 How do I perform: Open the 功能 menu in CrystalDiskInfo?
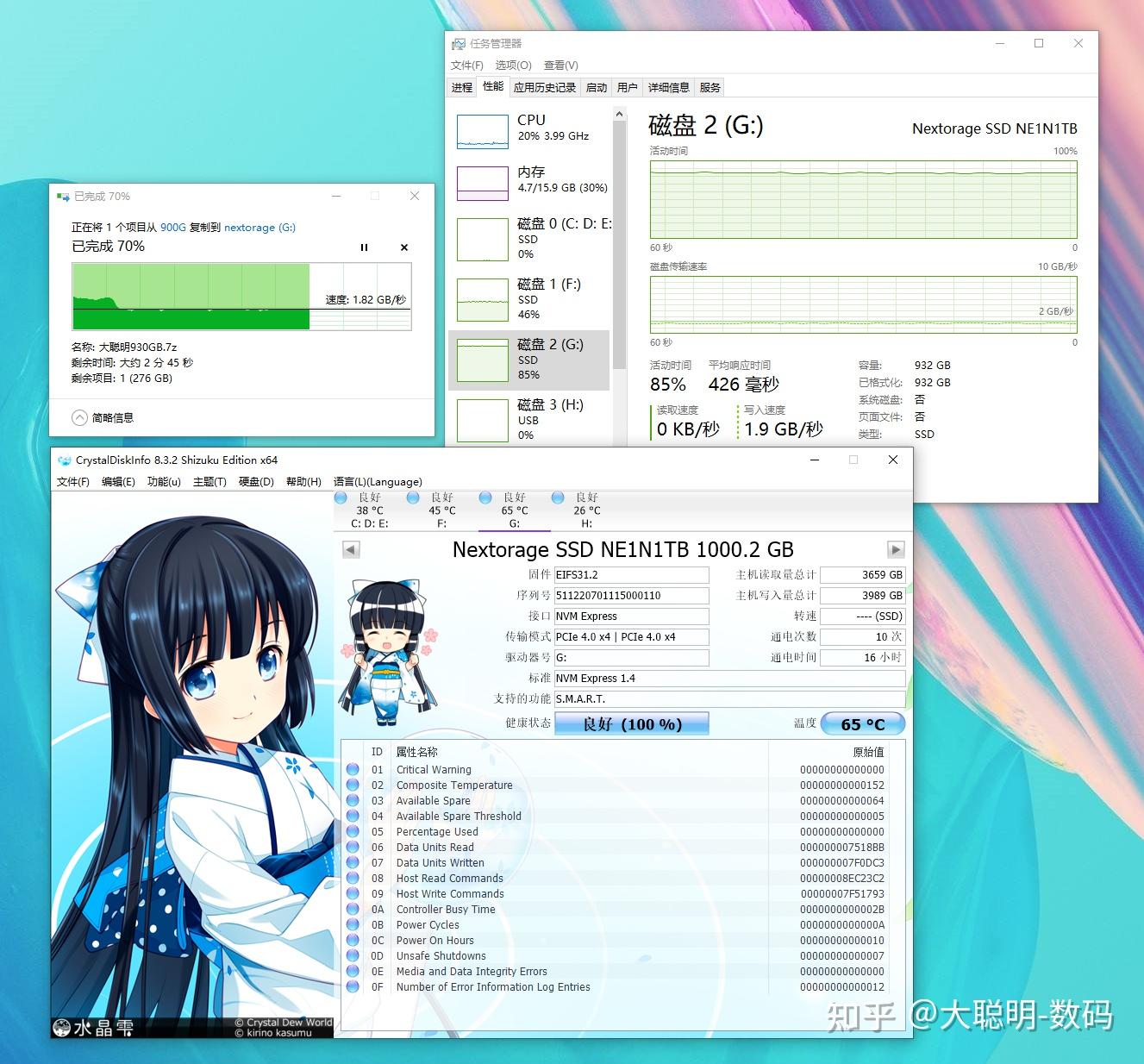coord(163,481)
